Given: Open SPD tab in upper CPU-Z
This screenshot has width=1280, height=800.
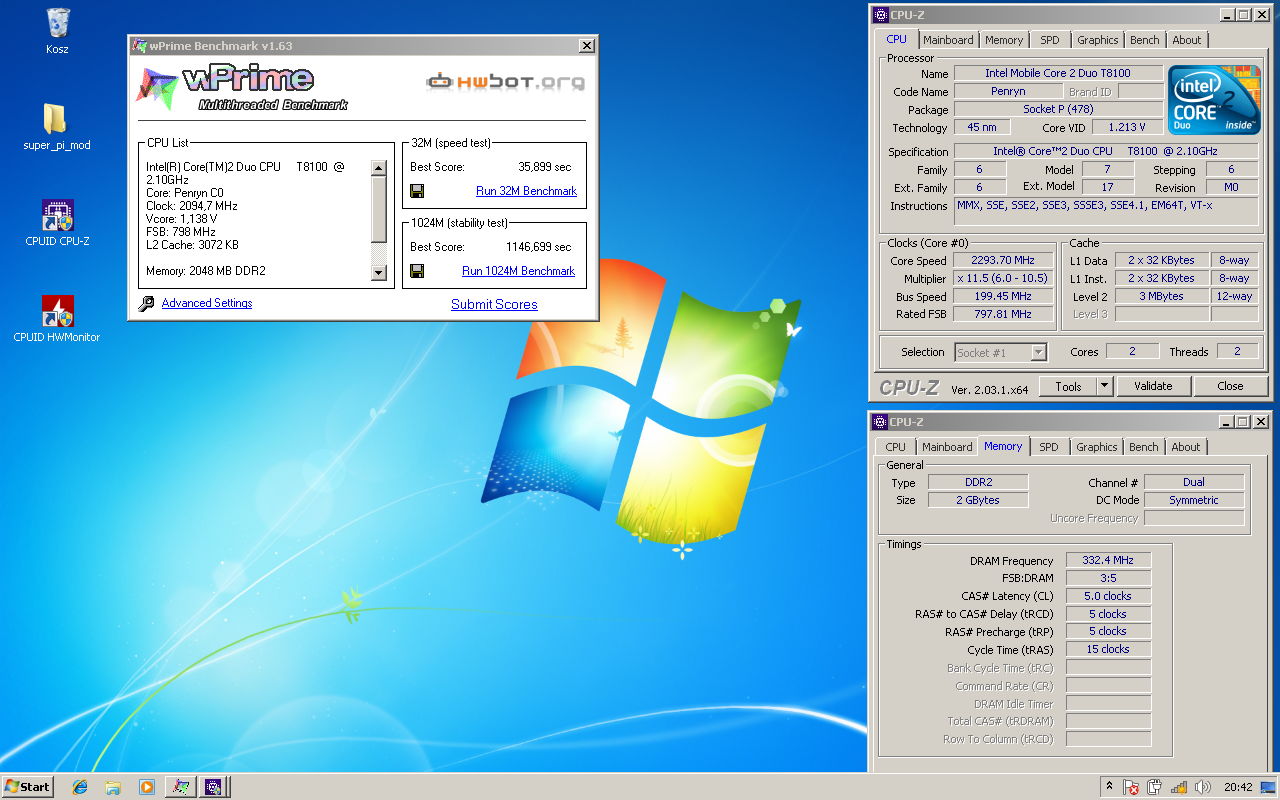Looking at the screenshot, I should point(1049,40).
